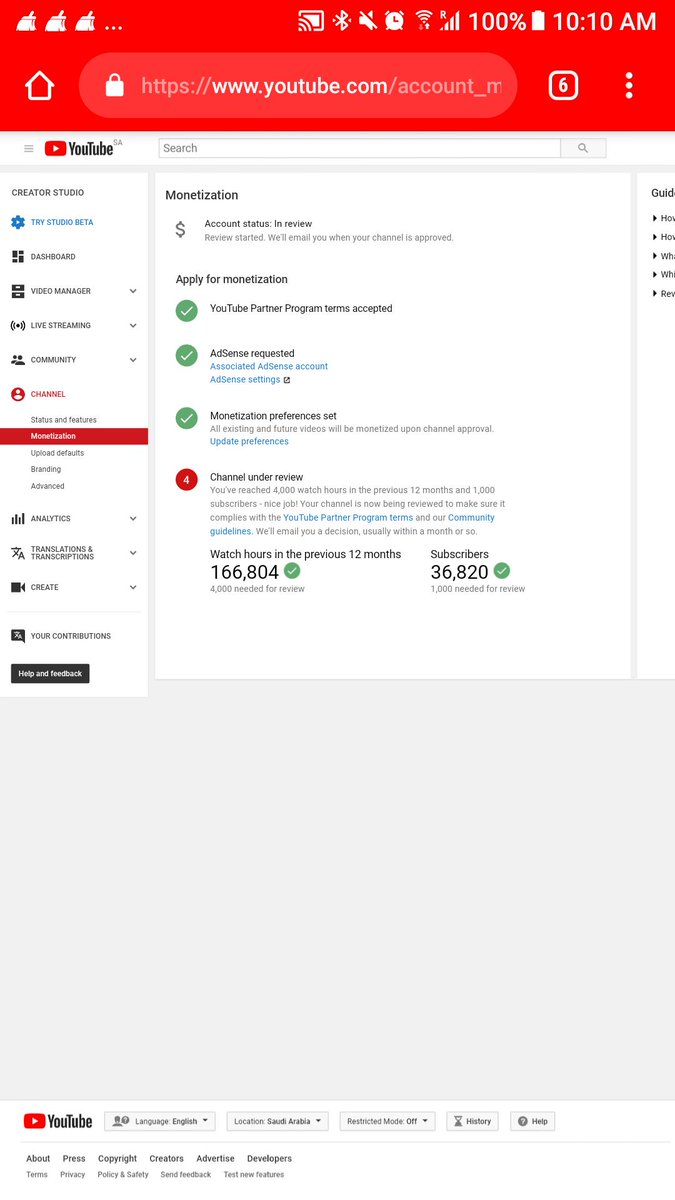Click green check beside 36,820 subscribers
This screenshot has height=1200, width=675.
(502, 570)
